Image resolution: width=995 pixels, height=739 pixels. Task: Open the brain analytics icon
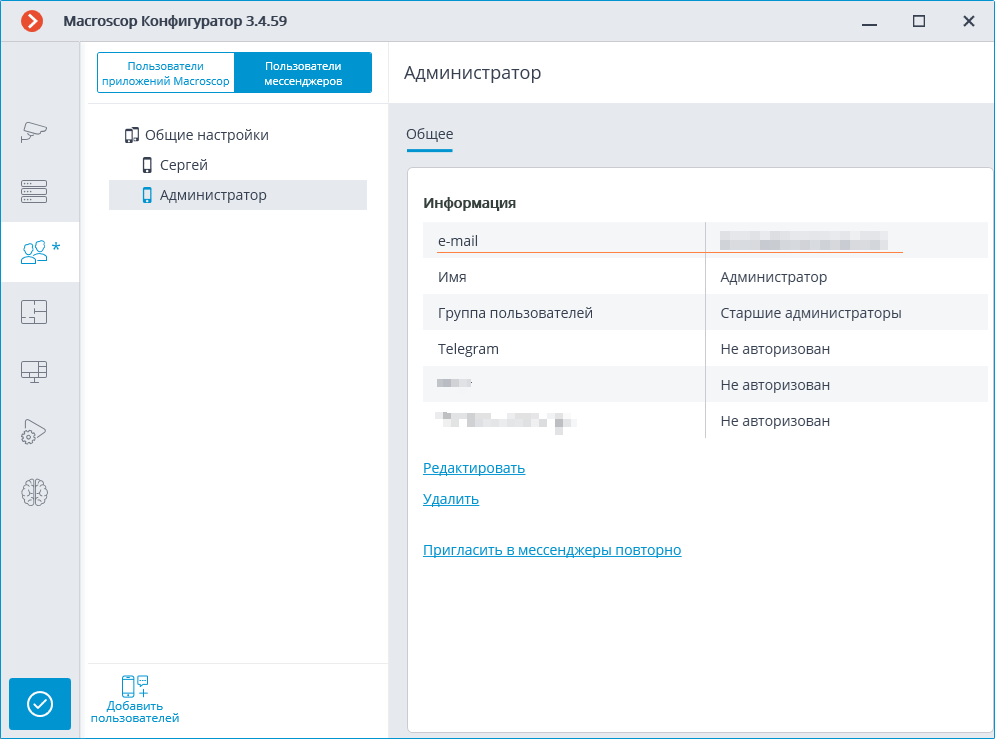tap(35, 492)
